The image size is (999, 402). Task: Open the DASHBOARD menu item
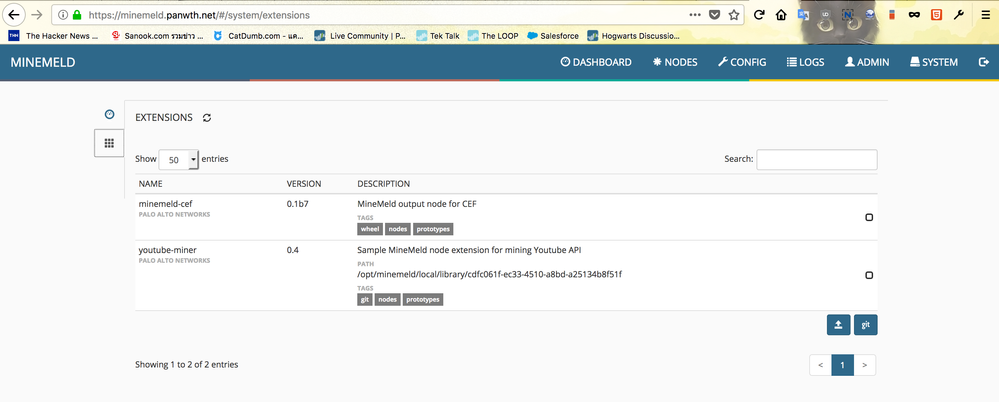coord(596,62)
